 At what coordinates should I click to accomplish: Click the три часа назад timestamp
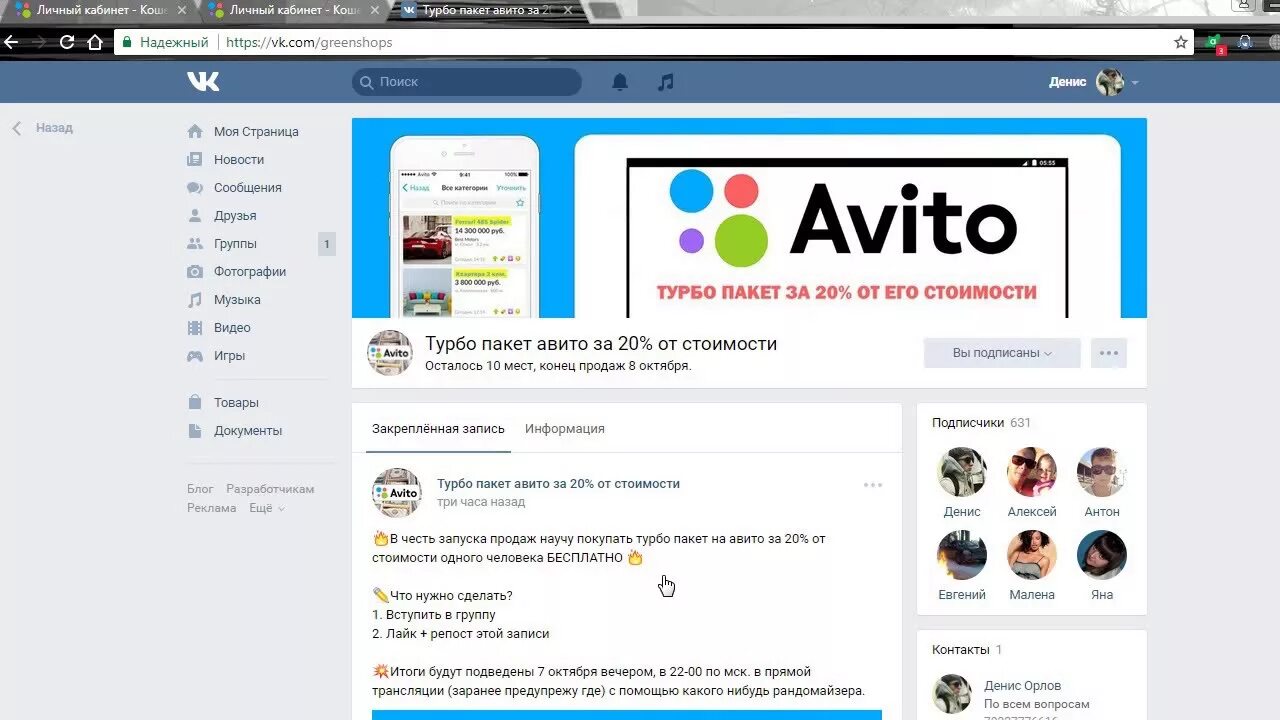coord(481,502)
